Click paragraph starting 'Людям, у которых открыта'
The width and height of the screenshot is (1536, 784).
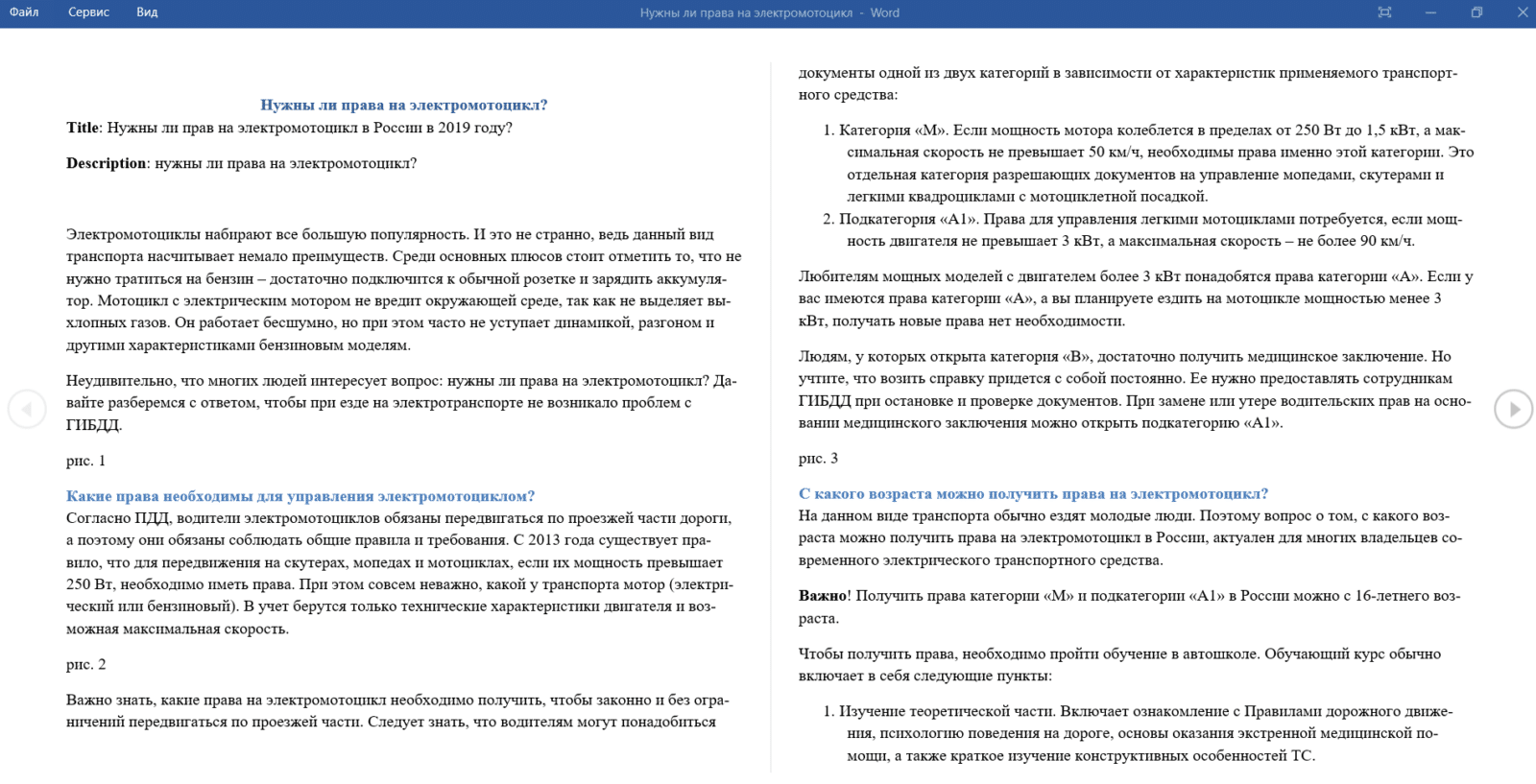pyautogui.click(x=1135, y=390)
